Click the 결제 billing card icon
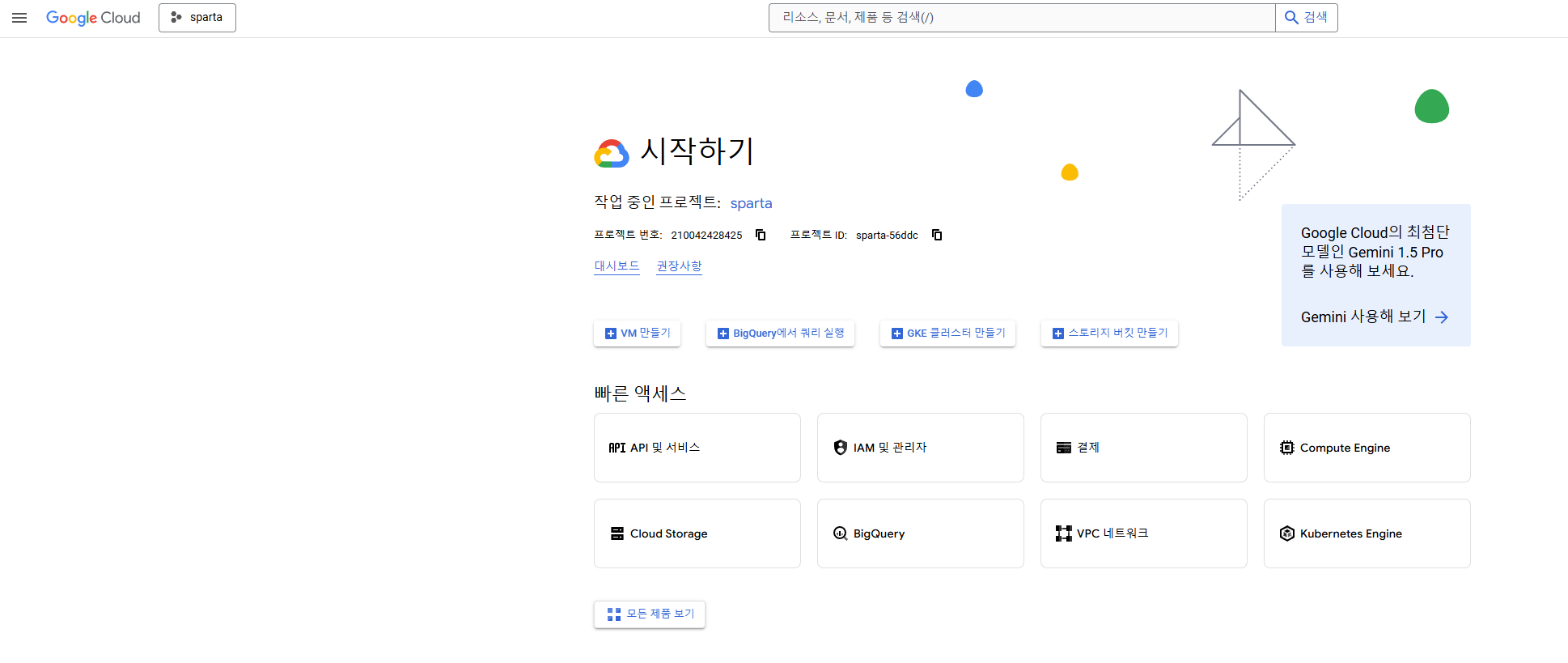 coord(1064,448)
